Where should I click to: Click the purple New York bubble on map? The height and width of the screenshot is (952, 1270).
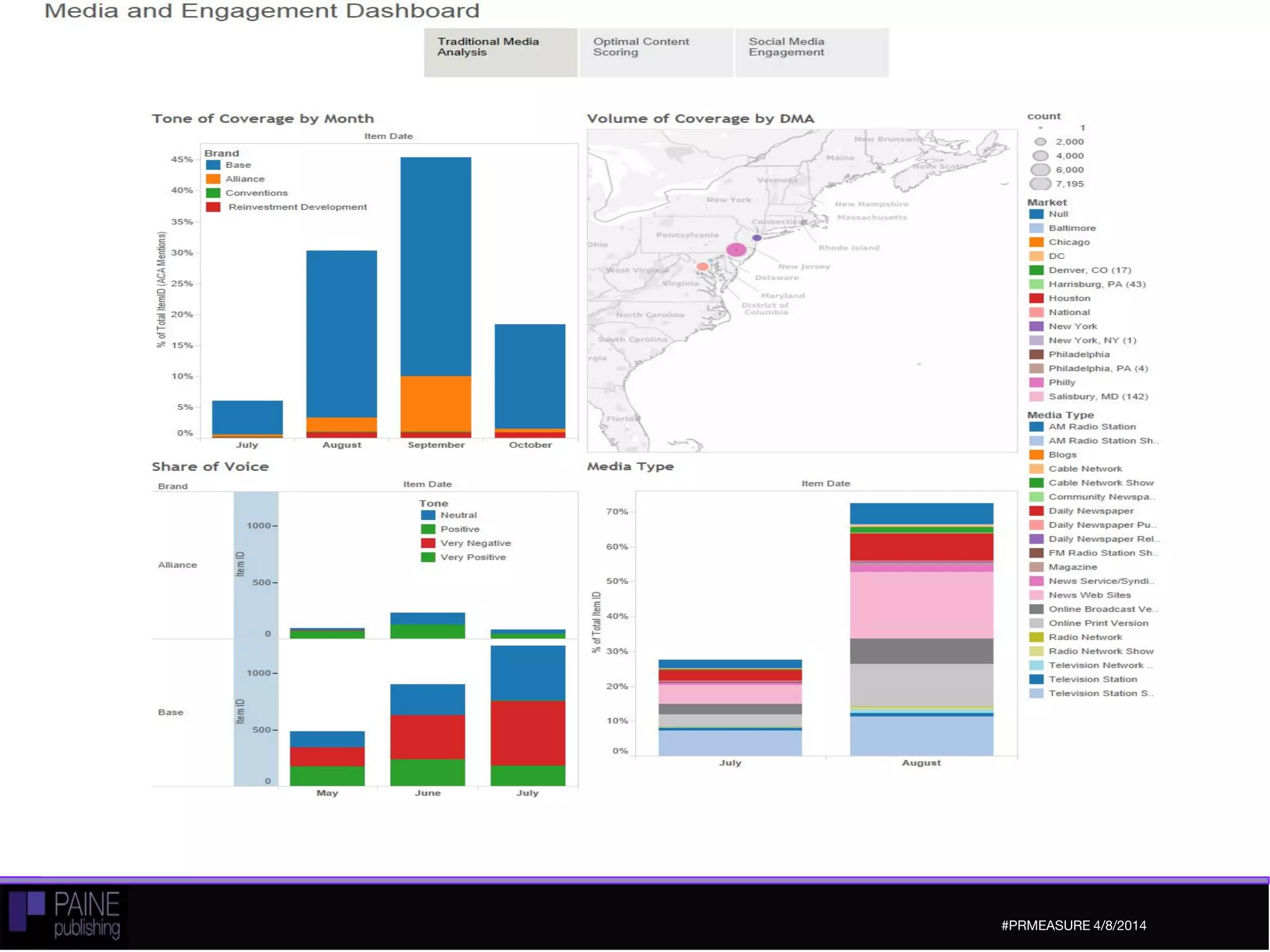[x=757, y=238]
